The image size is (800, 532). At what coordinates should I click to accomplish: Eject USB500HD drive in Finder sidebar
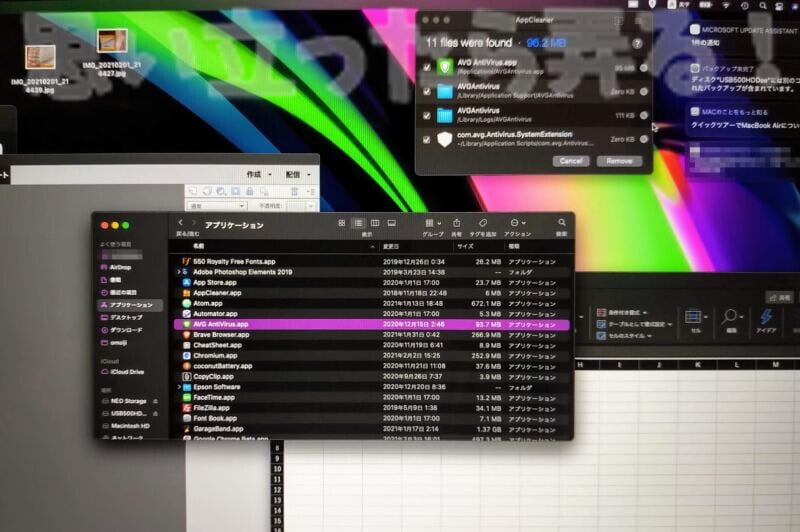[155, 413]
